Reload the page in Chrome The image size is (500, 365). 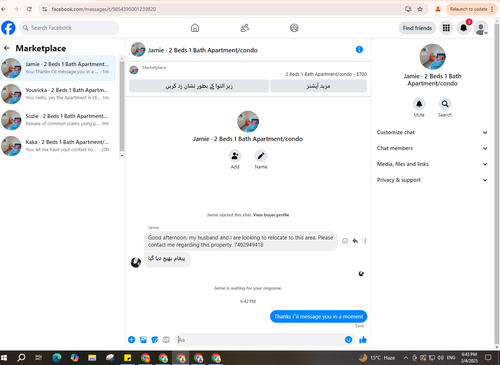pos(29,9)
